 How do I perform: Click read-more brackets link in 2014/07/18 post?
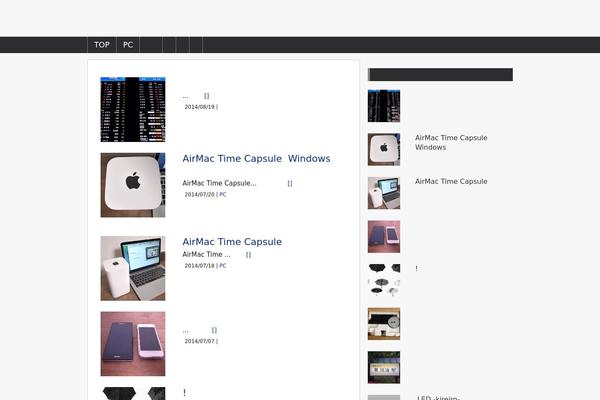pyautogui.click(x=248, y=255)
